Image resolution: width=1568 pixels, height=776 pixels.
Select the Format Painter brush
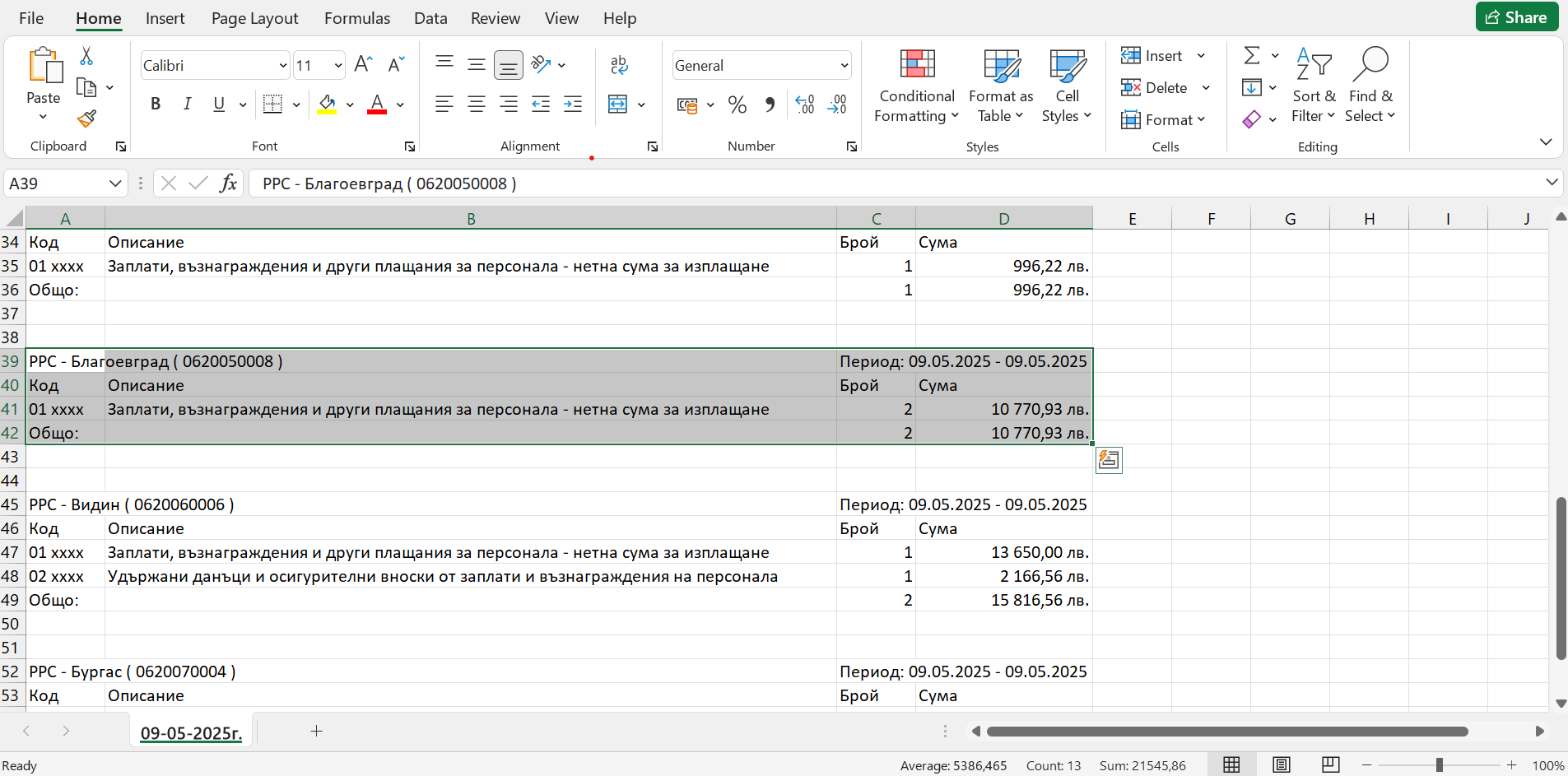point(86,119)
